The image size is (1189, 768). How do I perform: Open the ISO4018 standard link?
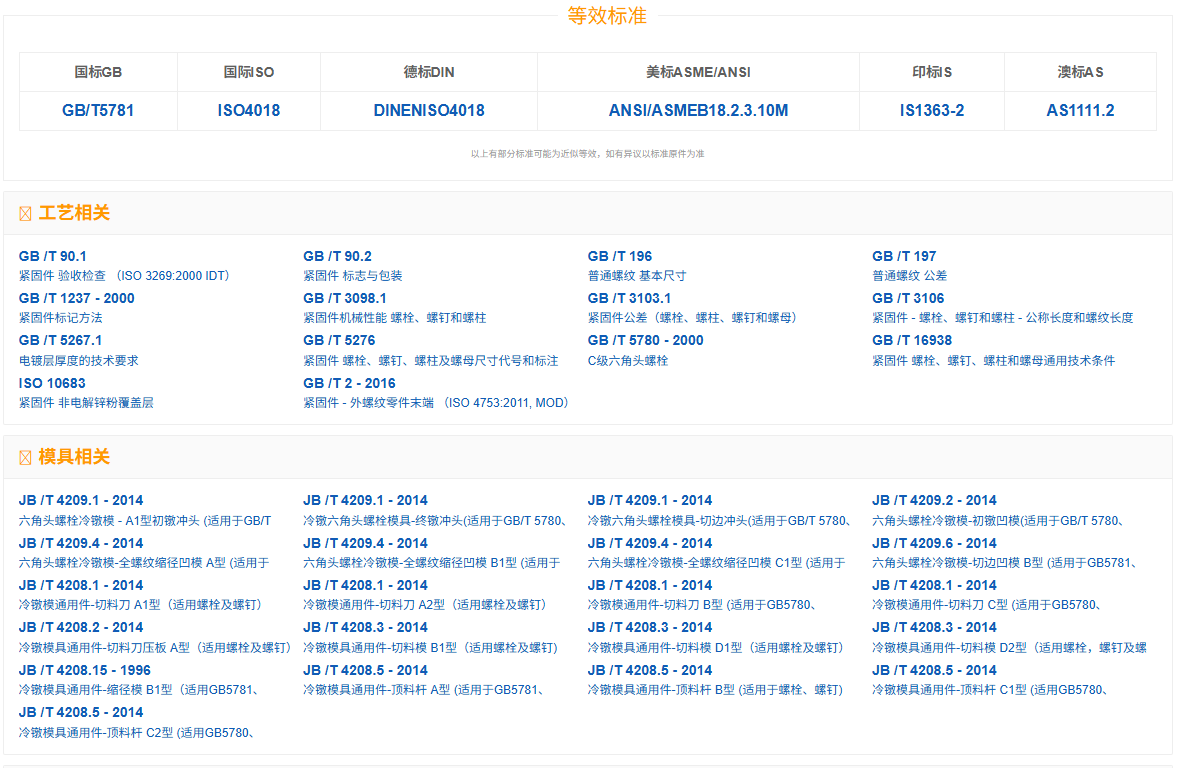point(249,111)
